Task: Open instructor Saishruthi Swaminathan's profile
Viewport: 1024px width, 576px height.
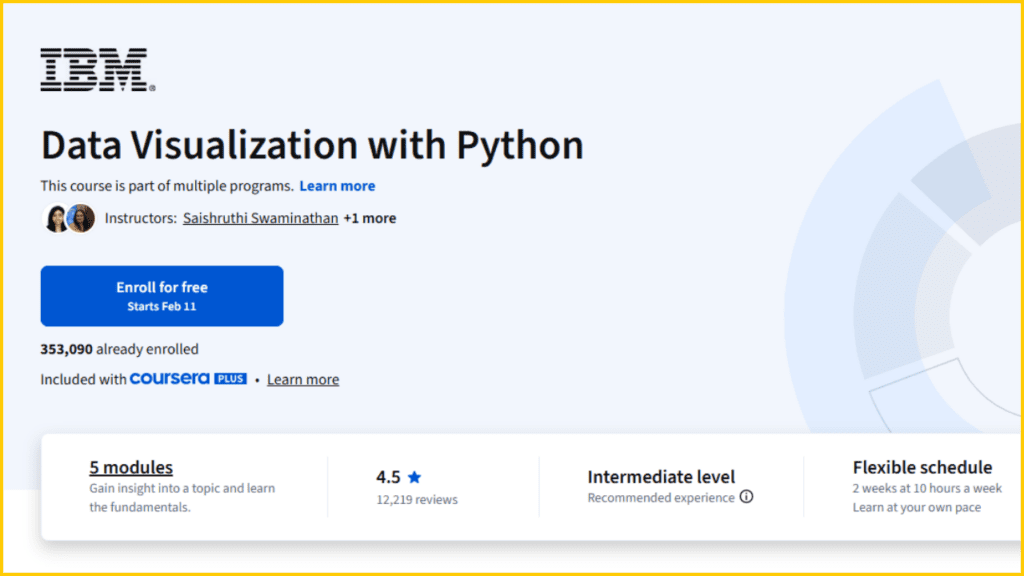Action: point(260,218)
